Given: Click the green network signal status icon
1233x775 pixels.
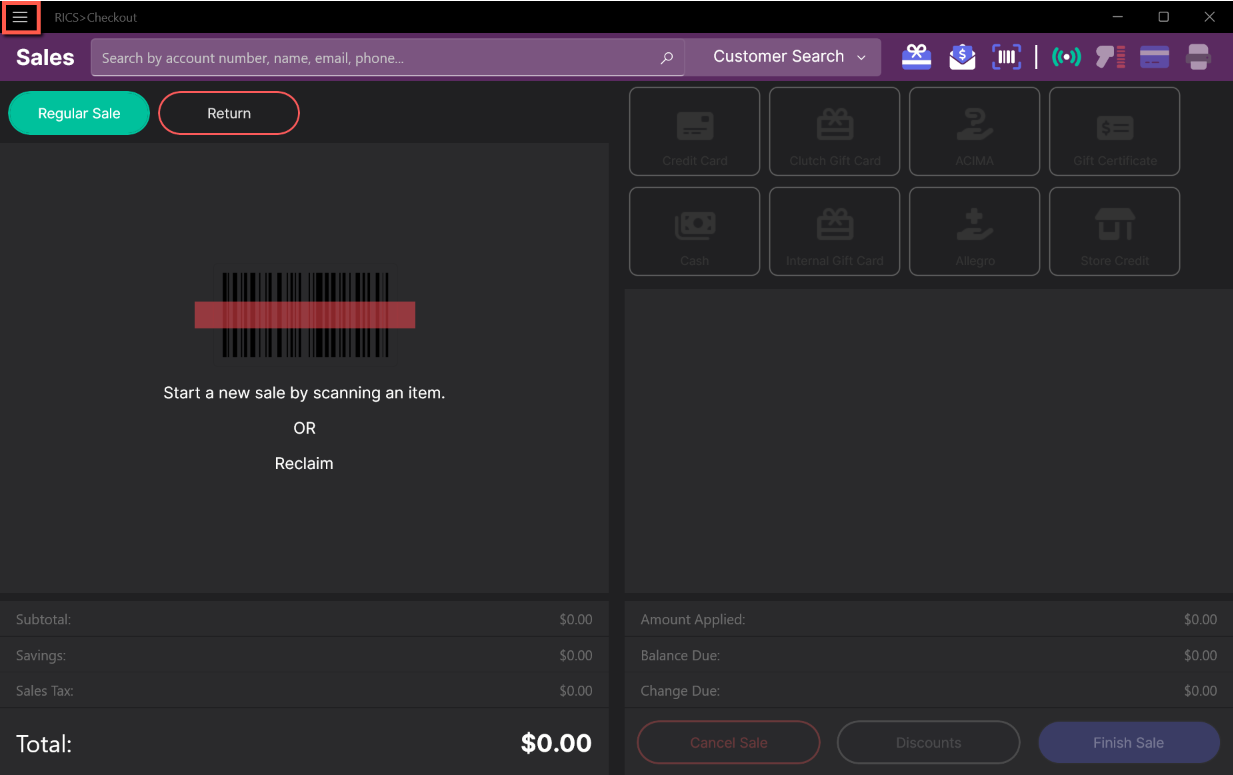Looking at the screenshot, I should (x=1066, y=57).
